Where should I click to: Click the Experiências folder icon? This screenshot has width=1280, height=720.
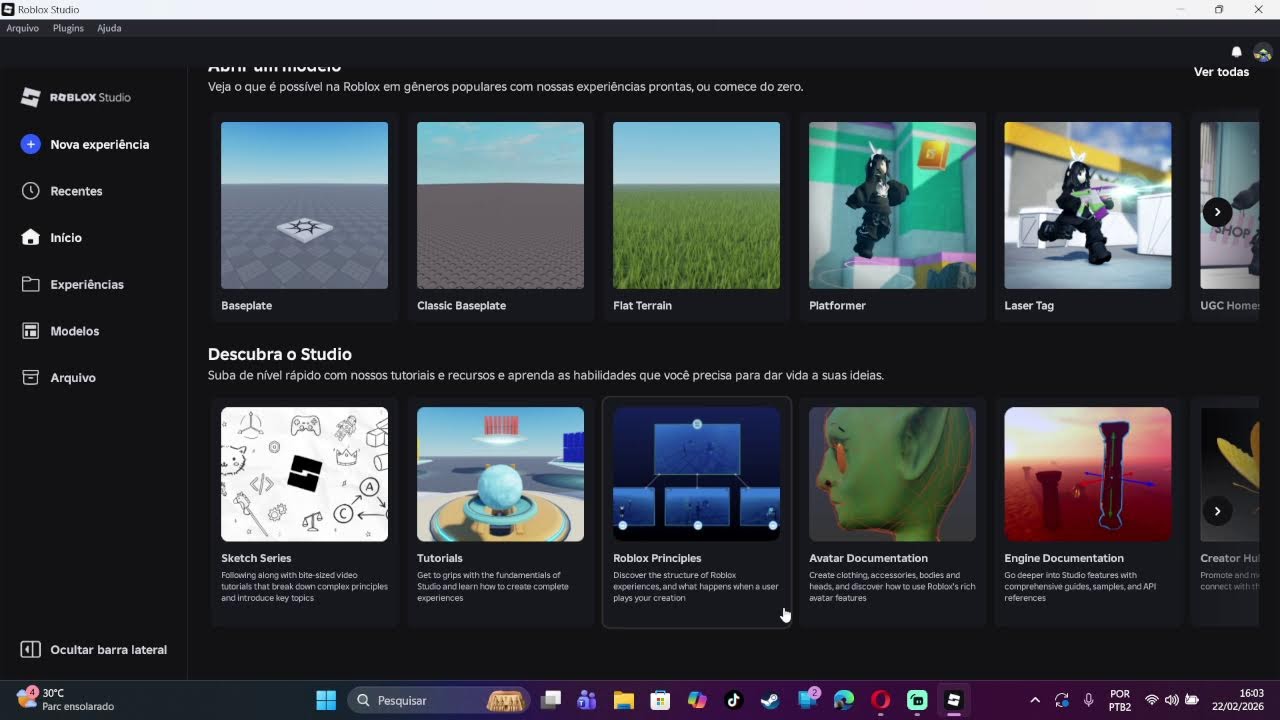pos(31,284)
